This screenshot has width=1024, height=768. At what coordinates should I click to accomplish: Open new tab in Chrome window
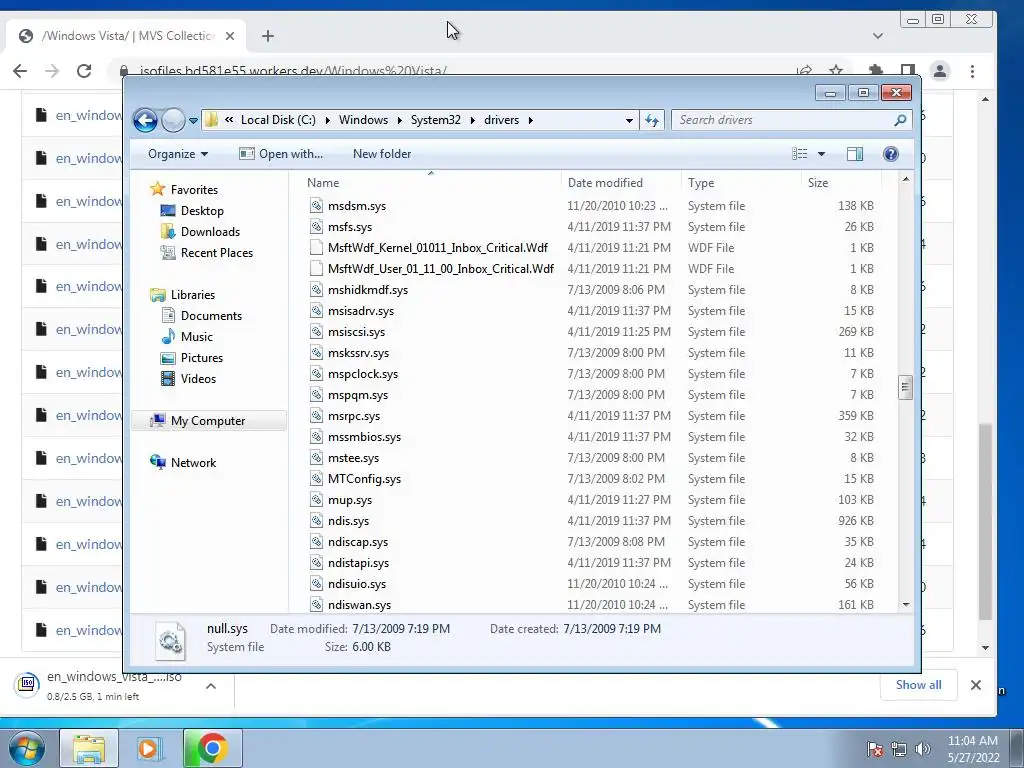tap(268, 36)
